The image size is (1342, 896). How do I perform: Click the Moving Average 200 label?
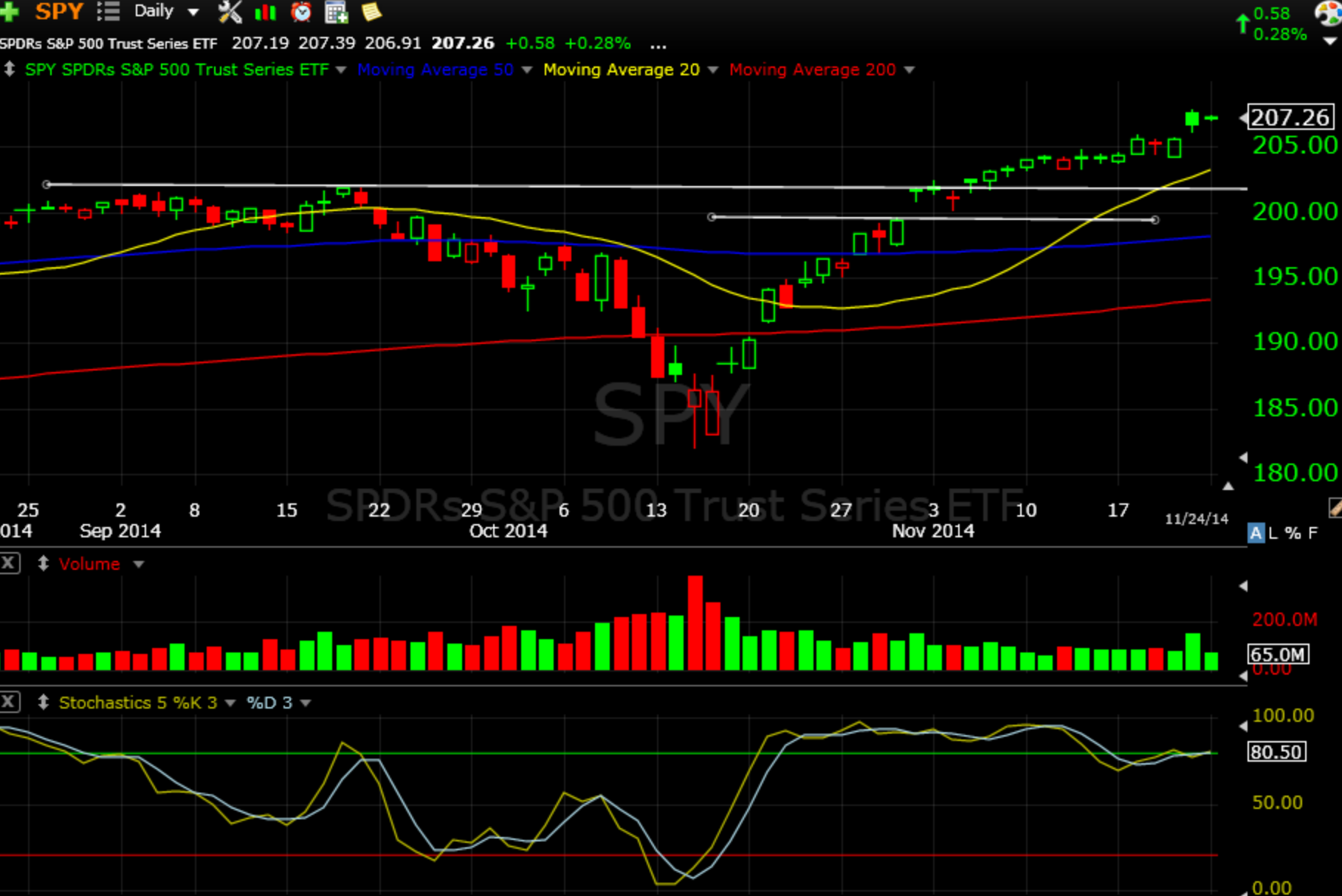[x=813, y=69]
